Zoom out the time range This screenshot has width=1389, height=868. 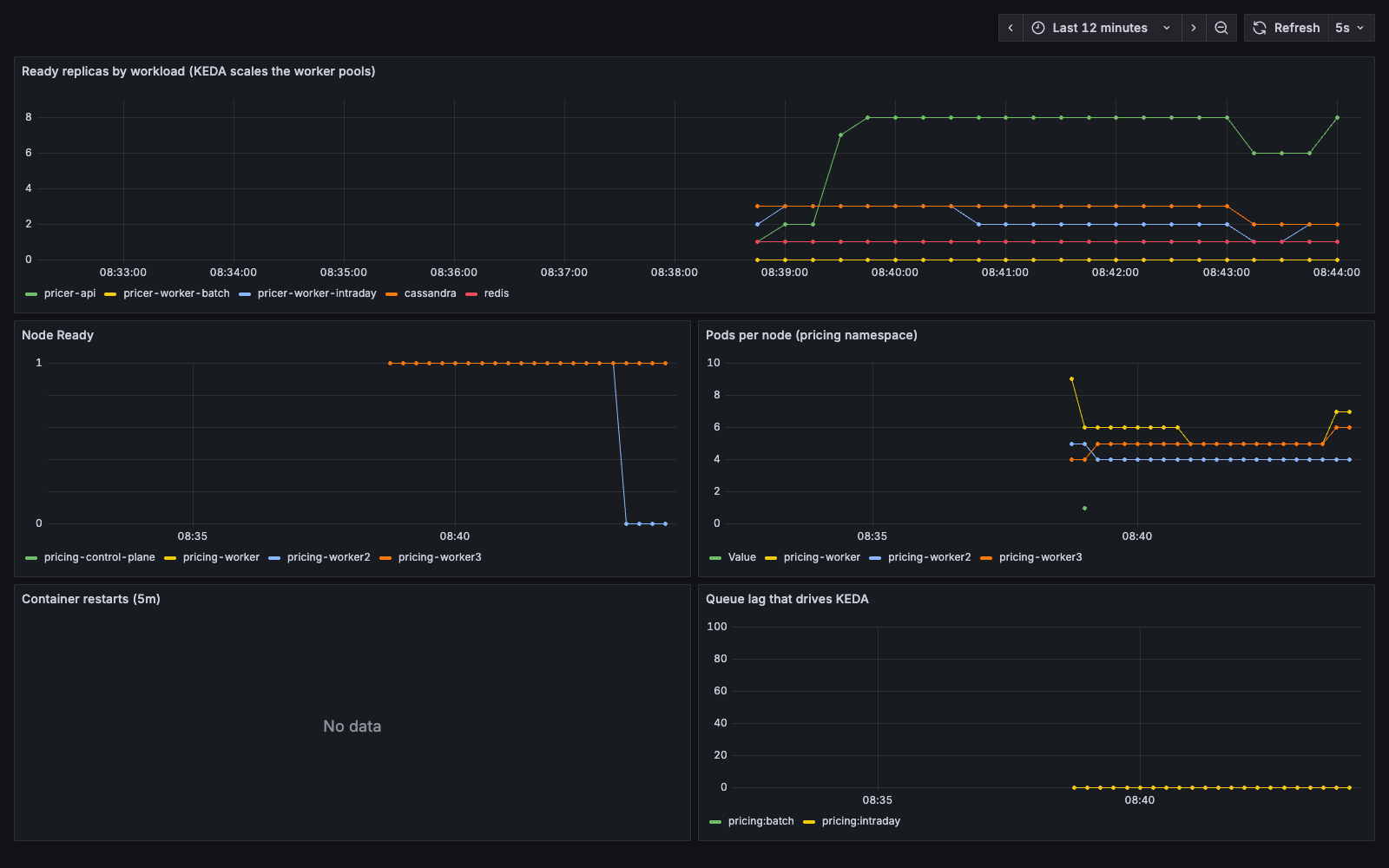(x=1221, y=28)
